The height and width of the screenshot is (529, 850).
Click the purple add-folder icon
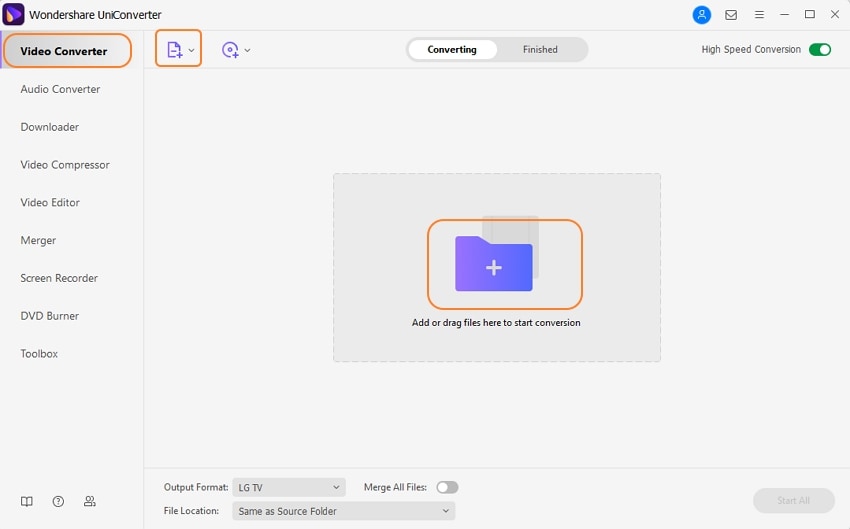point(494,263)
